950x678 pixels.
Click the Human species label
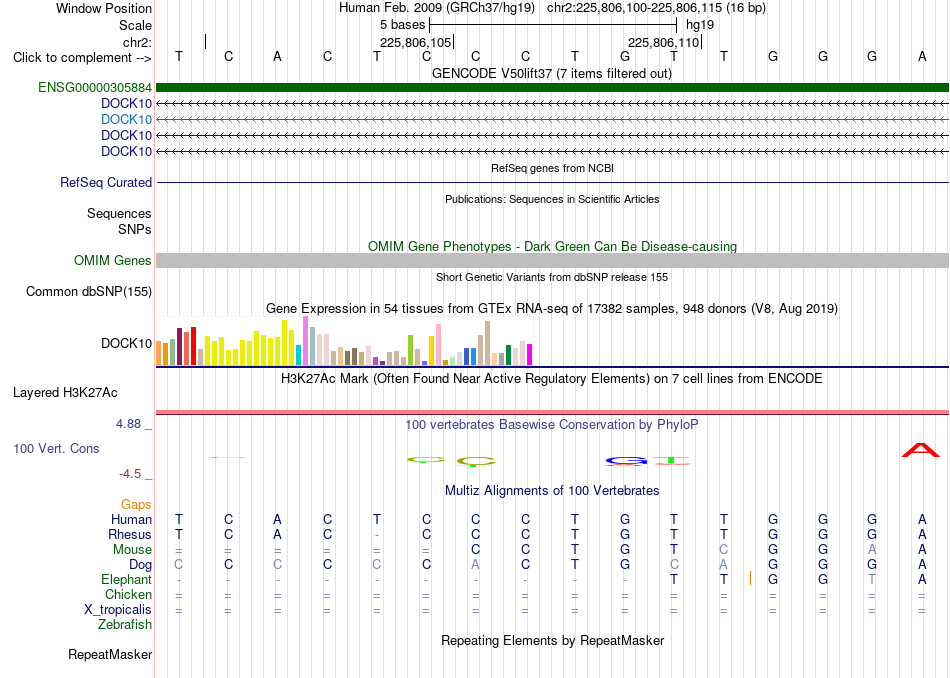click(x=131, y=519)
